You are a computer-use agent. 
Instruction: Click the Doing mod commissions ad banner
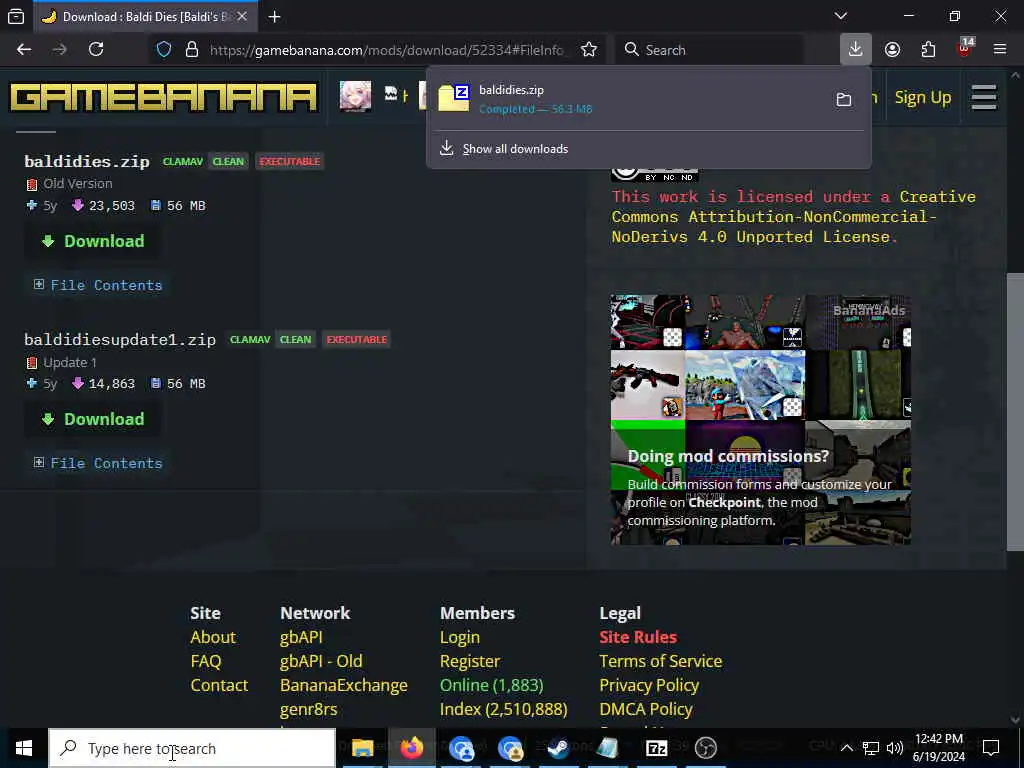pos(760,420)
